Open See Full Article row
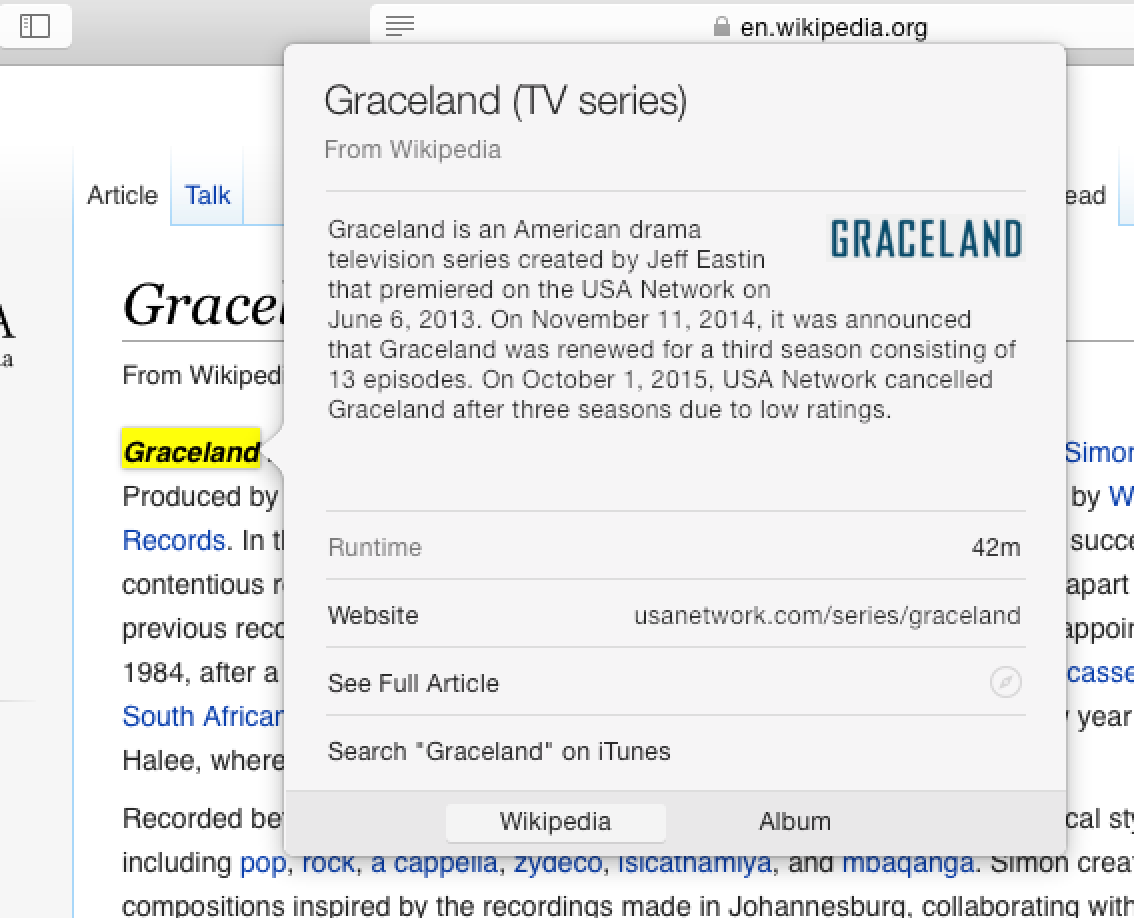Screen dimensions: 1134x918 point(675,682)
